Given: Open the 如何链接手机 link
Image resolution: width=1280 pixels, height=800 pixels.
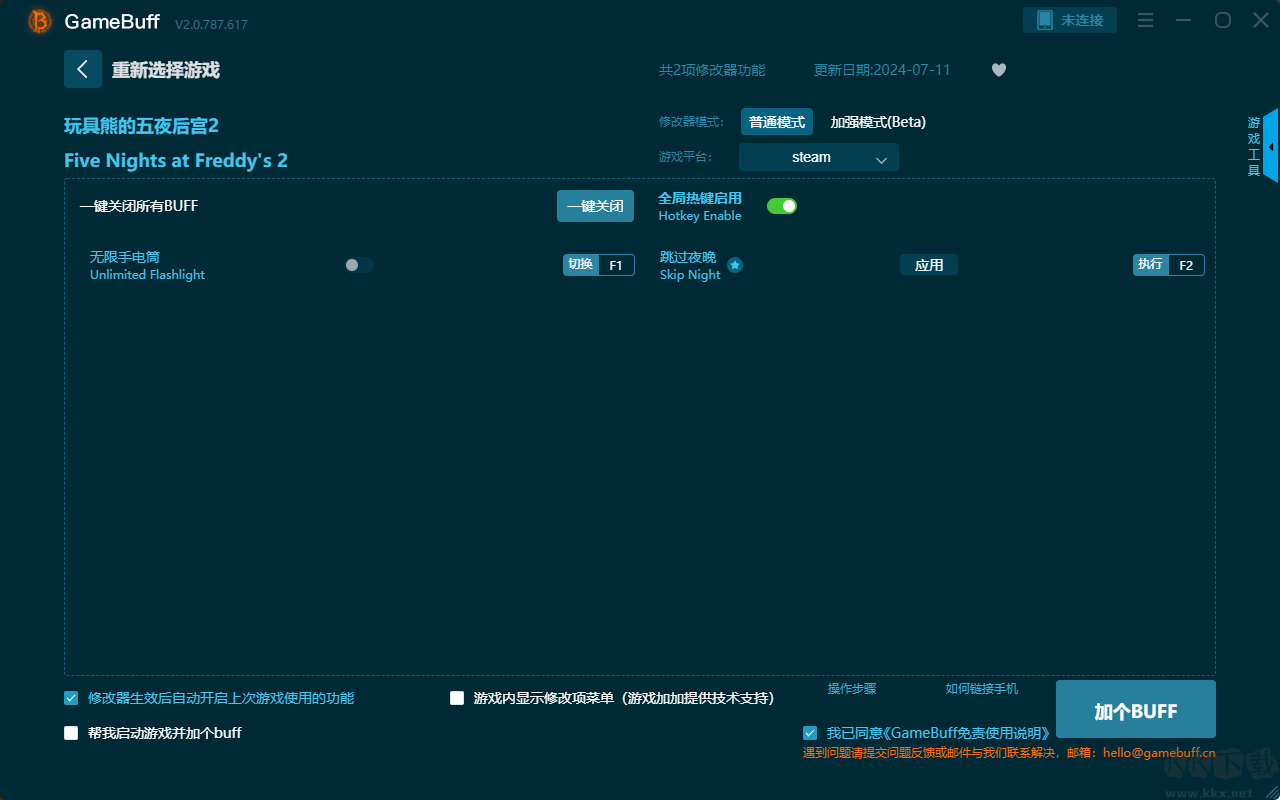Looking at the screenshot, I should (x=982, y=689).
